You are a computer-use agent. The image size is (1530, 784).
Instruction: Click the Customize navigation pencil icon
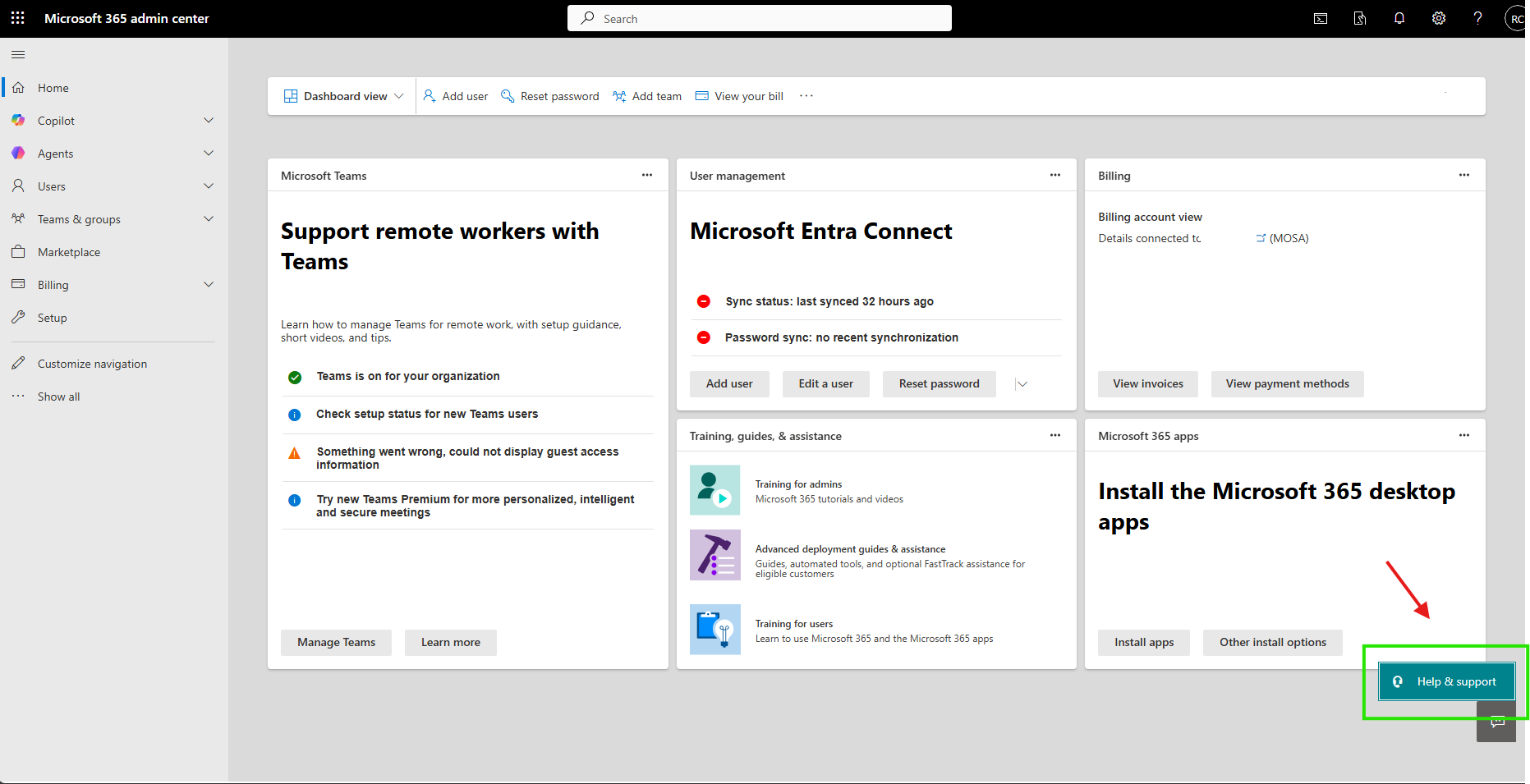click(18, 364)
